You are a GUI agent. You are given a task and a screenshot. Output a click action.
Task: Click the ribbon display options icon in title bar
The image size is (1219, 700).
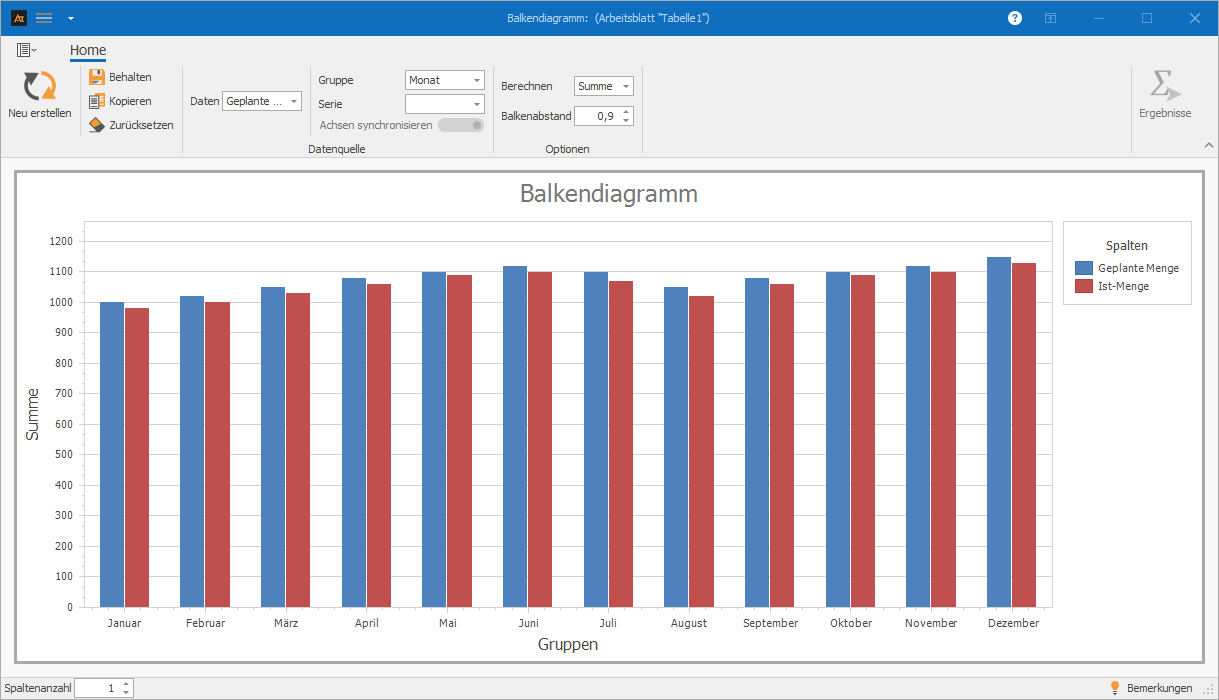1051,18
